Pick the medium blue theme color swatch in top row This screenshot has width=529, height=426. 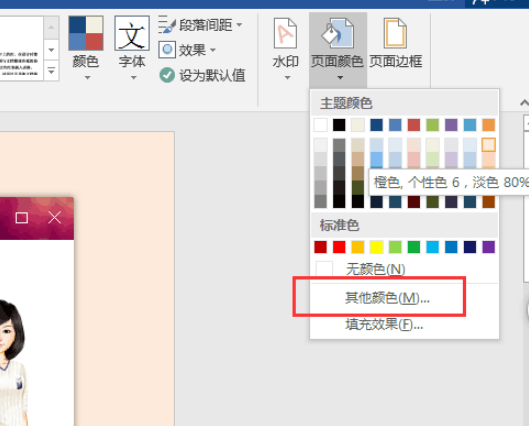pyautogui.click(x=395, y=125)
